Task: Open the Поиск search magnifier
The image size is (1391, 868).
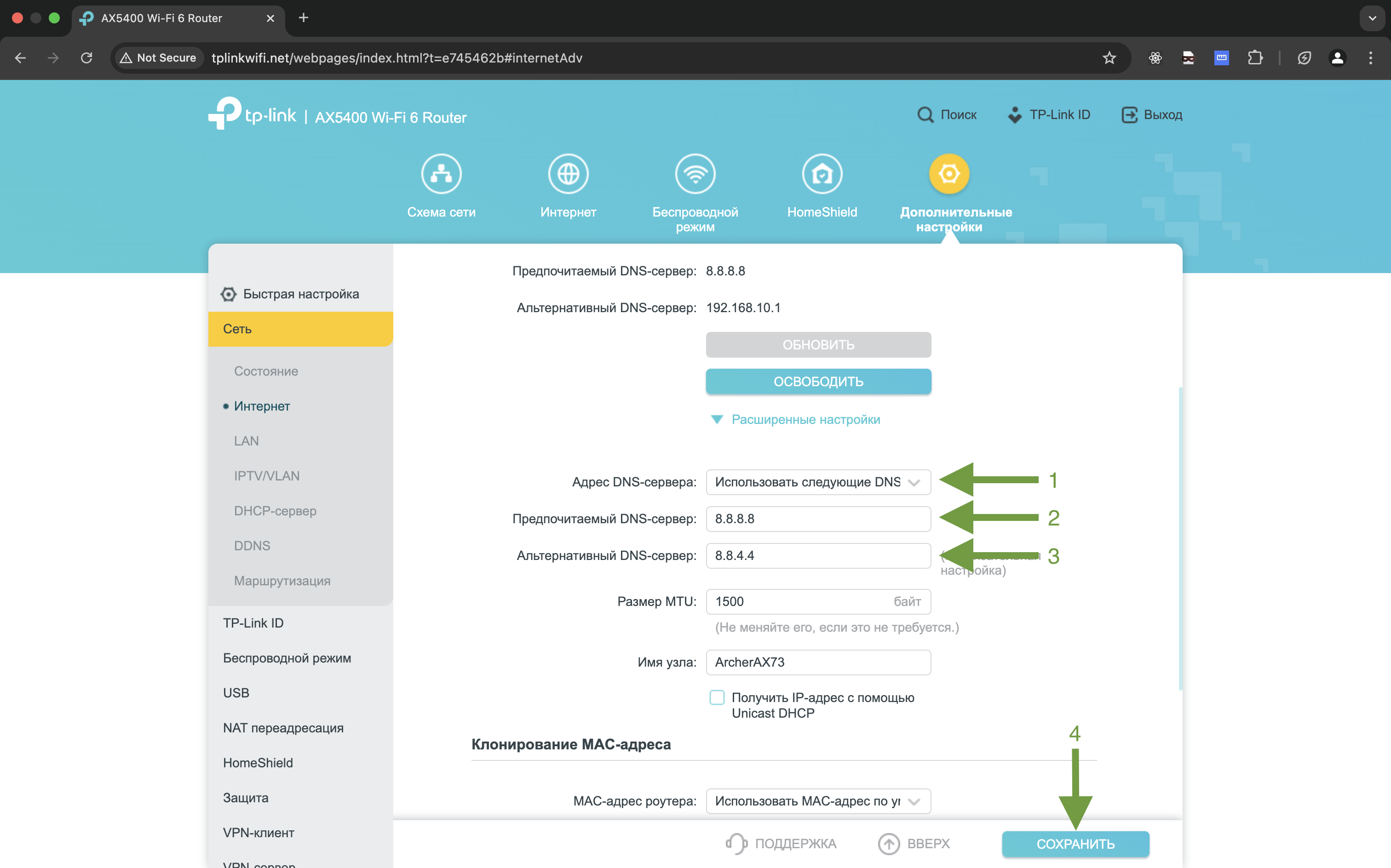Action: (926, 114)
